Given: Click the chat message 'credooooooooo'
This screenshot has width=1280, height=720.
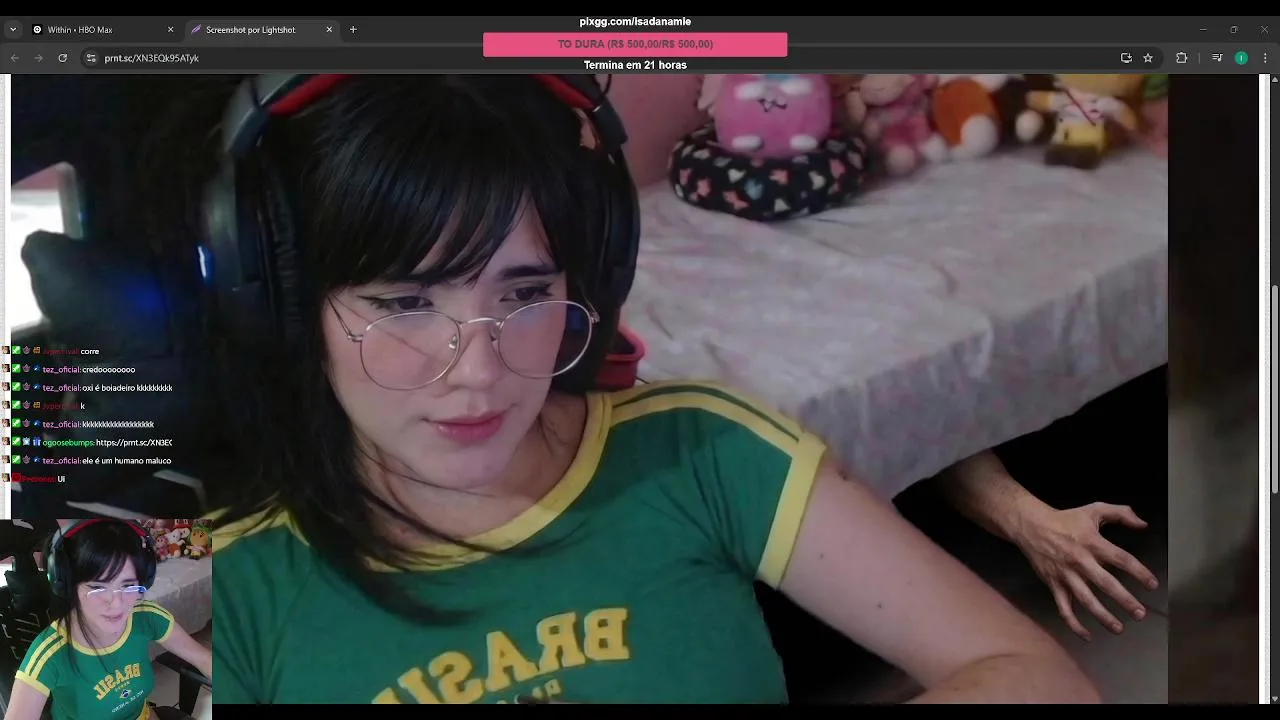Looking at the screenshot, I should [108, 370].
